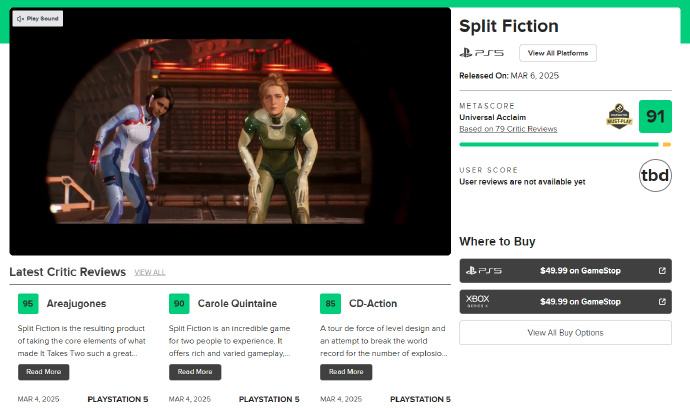
Task: Buy Xbox version for $49.99 on GameStop
Action: 565,301
